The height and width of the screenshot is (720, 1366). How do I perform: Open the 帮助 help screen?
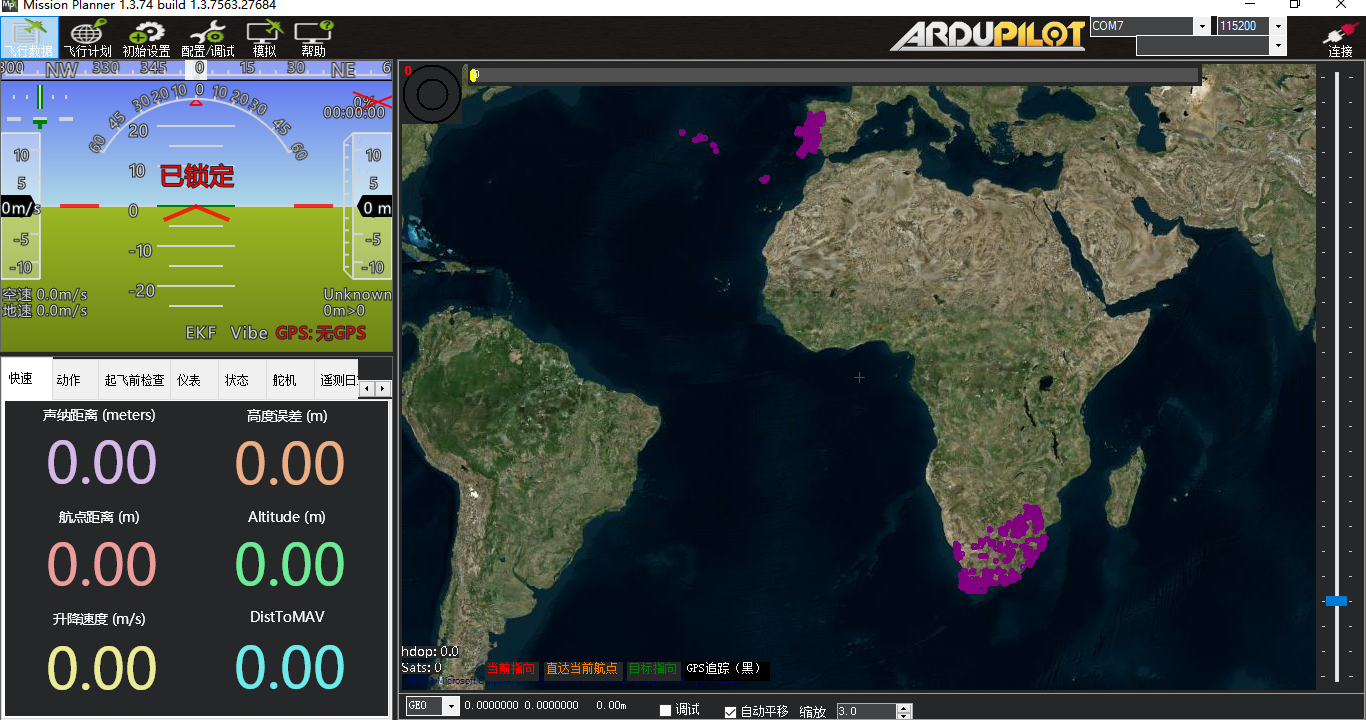tap(313, 39)
